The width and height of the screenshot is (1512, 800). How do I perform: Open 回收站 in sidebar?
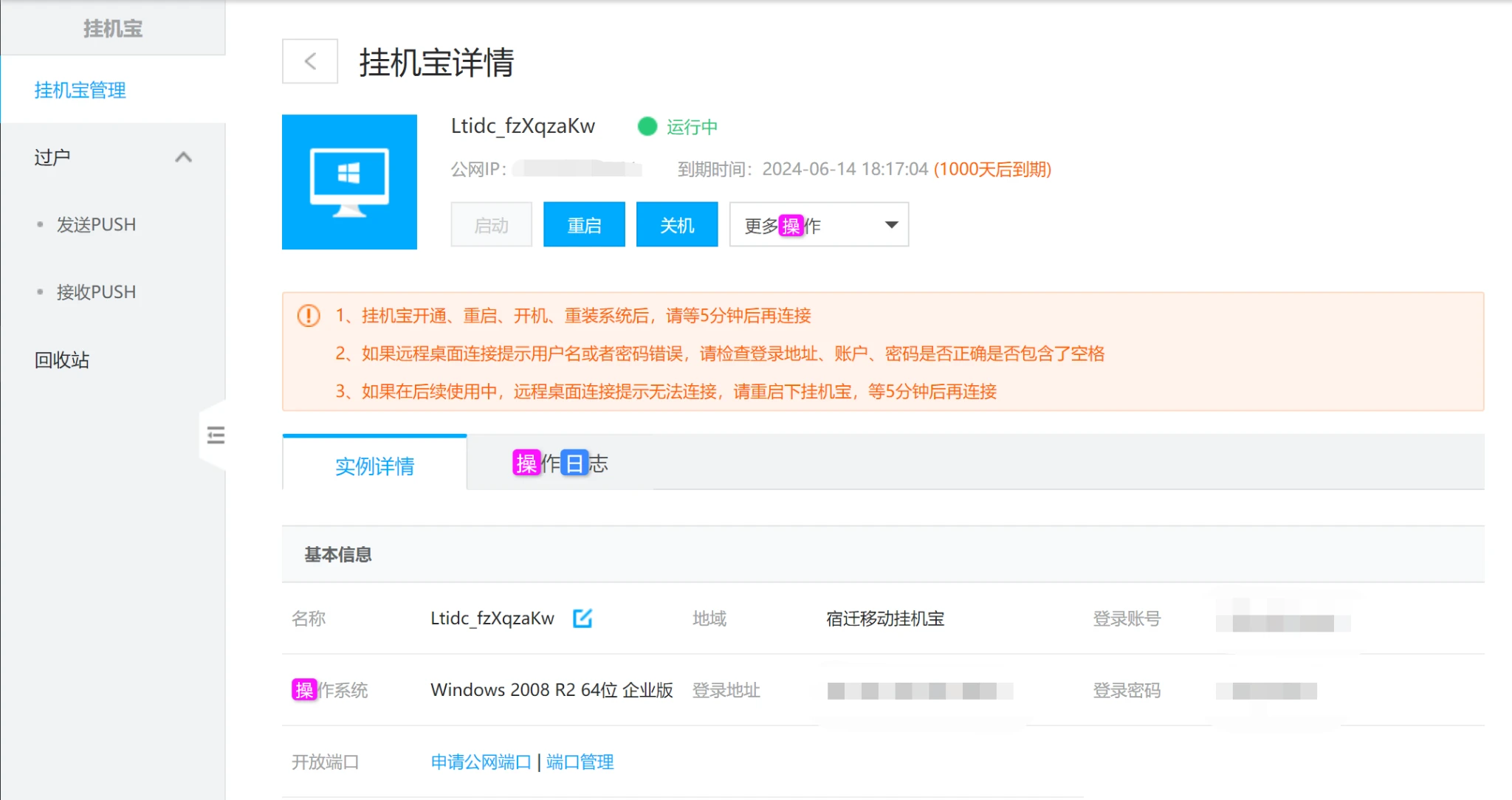pyautogui.click(x=62, y=359)
